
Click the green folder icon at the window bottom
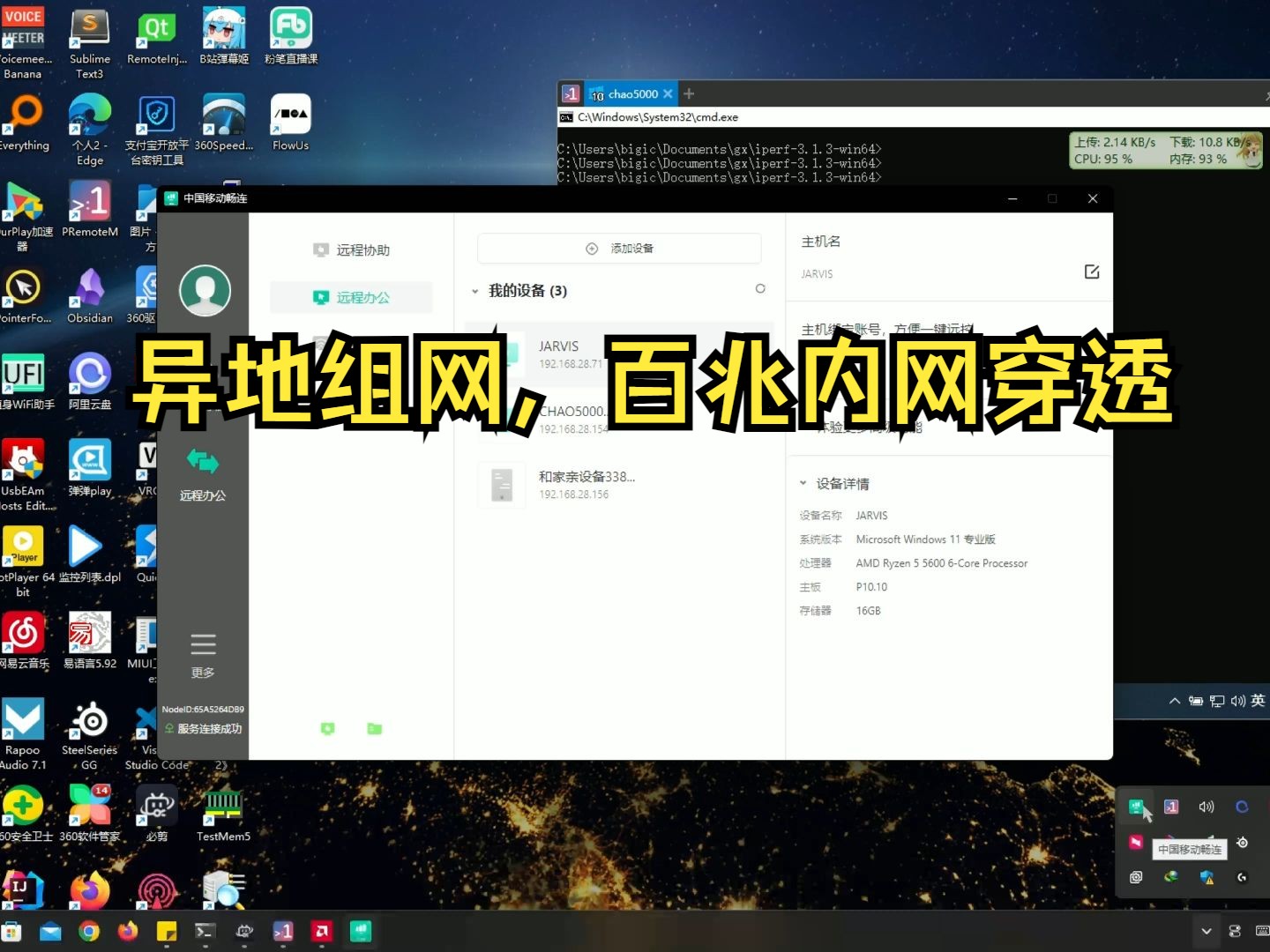pyautogui.click(x=374, y=728)
